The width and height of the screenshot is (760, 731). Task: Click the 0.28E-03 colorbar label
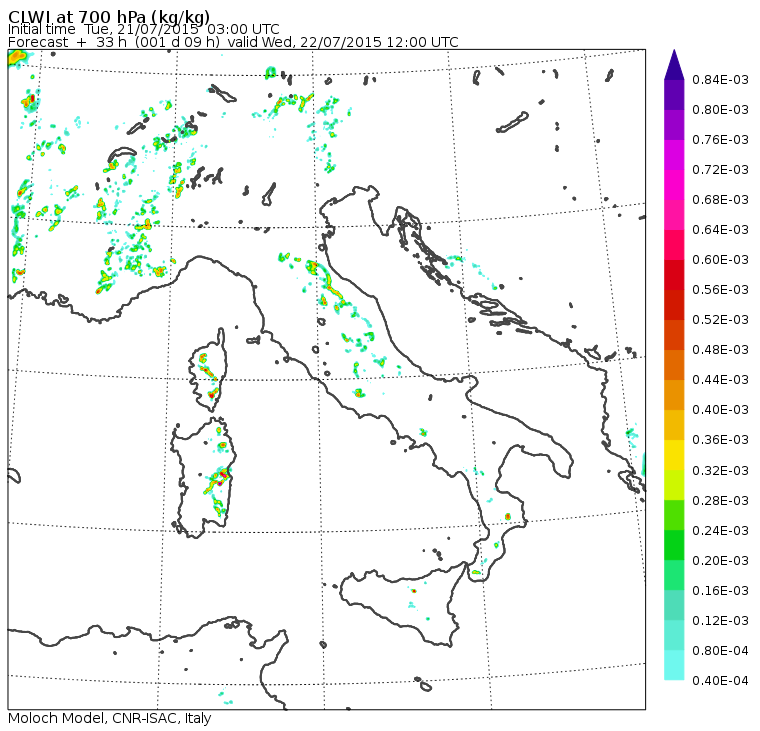[720, 501]
